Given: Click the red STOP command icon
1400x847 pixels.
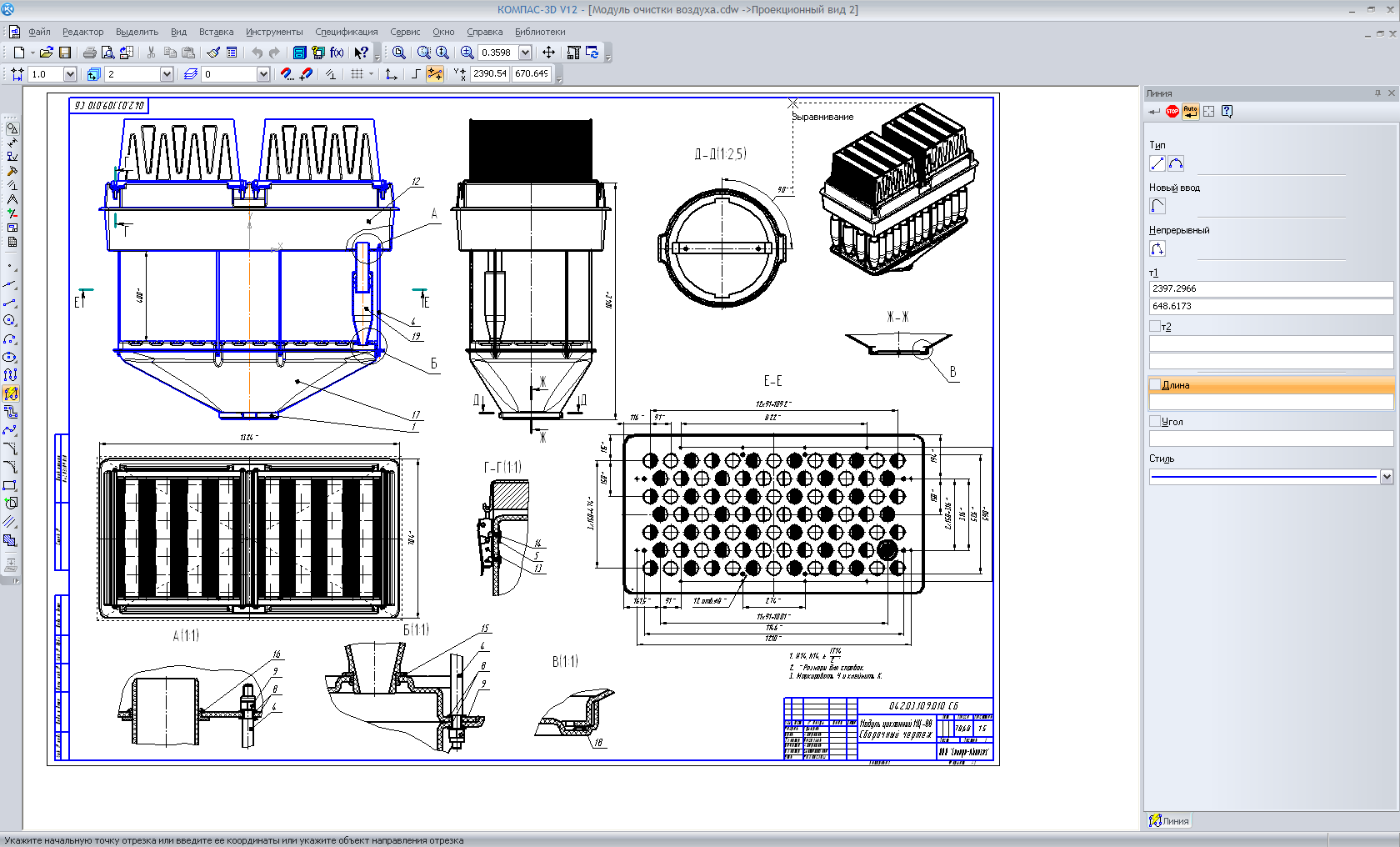Looking at the screenshot, I should click(1172, 112).
